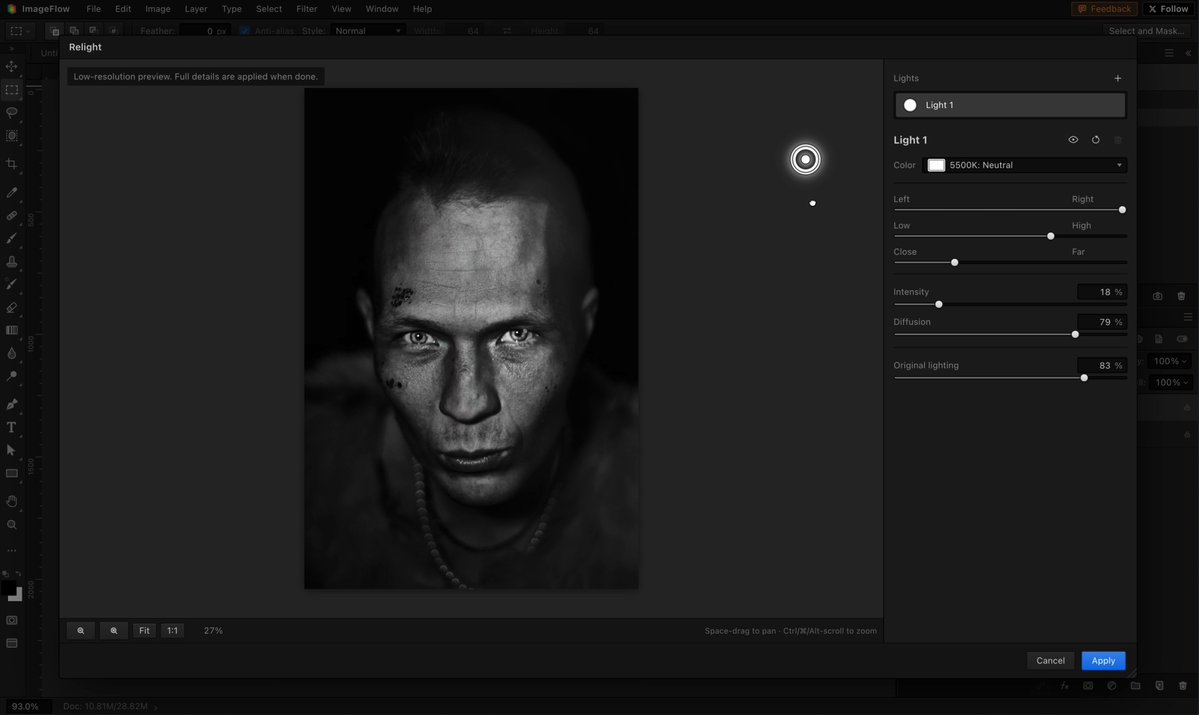
Task: Select the Eyedropper tool
Action: point(11,192)
